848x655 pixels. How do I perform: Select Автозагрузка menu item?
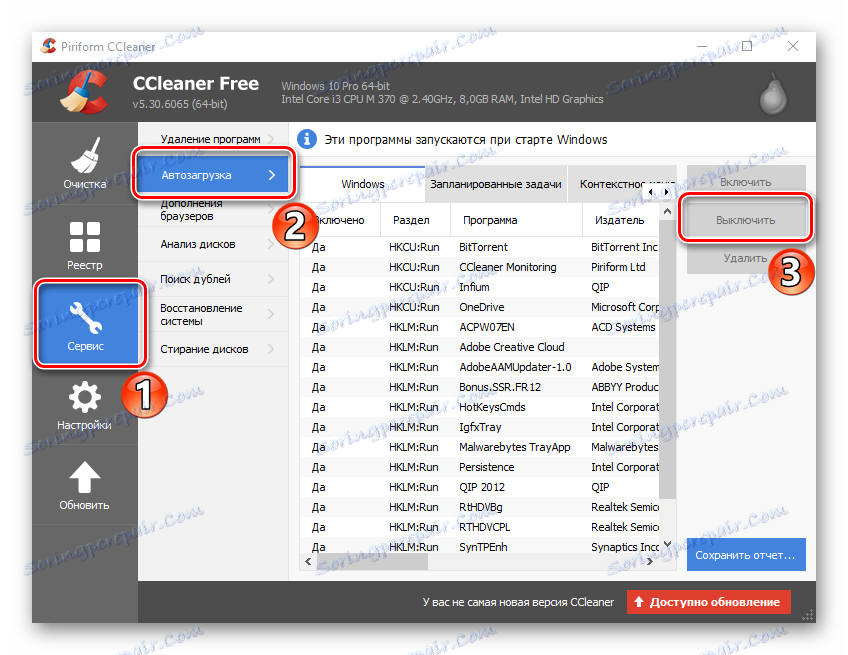[x=213, y=175]
